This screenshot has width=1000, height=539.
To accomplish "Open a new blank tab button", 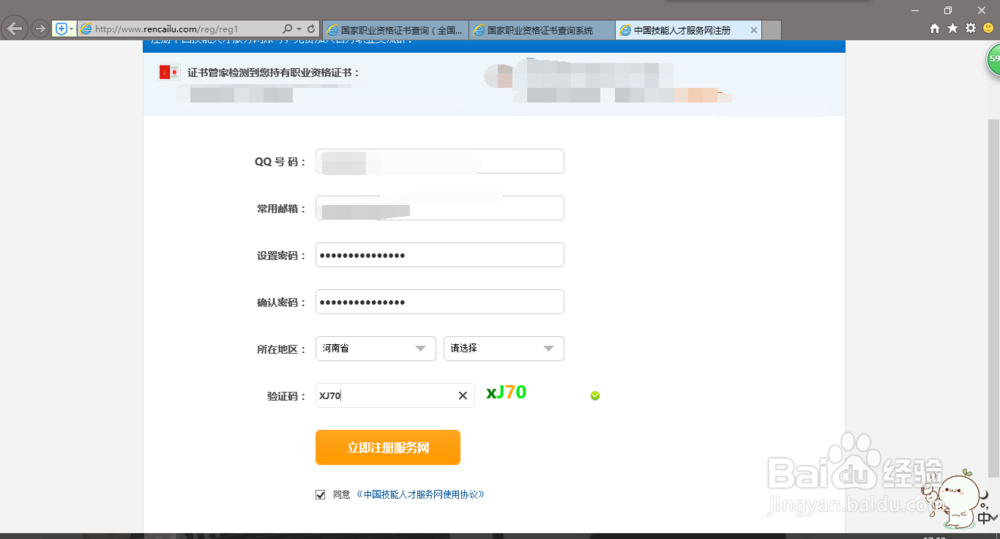I will (772, 30).
